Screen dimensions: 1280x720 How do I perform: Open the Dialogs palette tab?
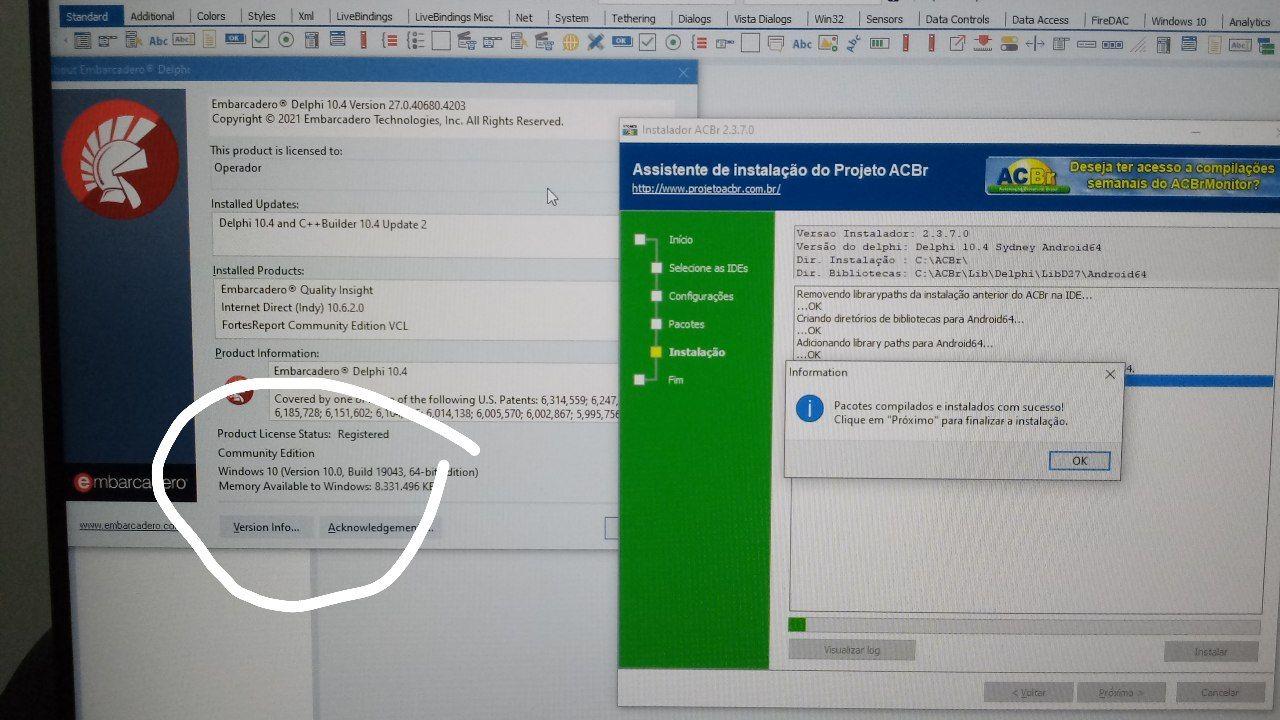695,18
